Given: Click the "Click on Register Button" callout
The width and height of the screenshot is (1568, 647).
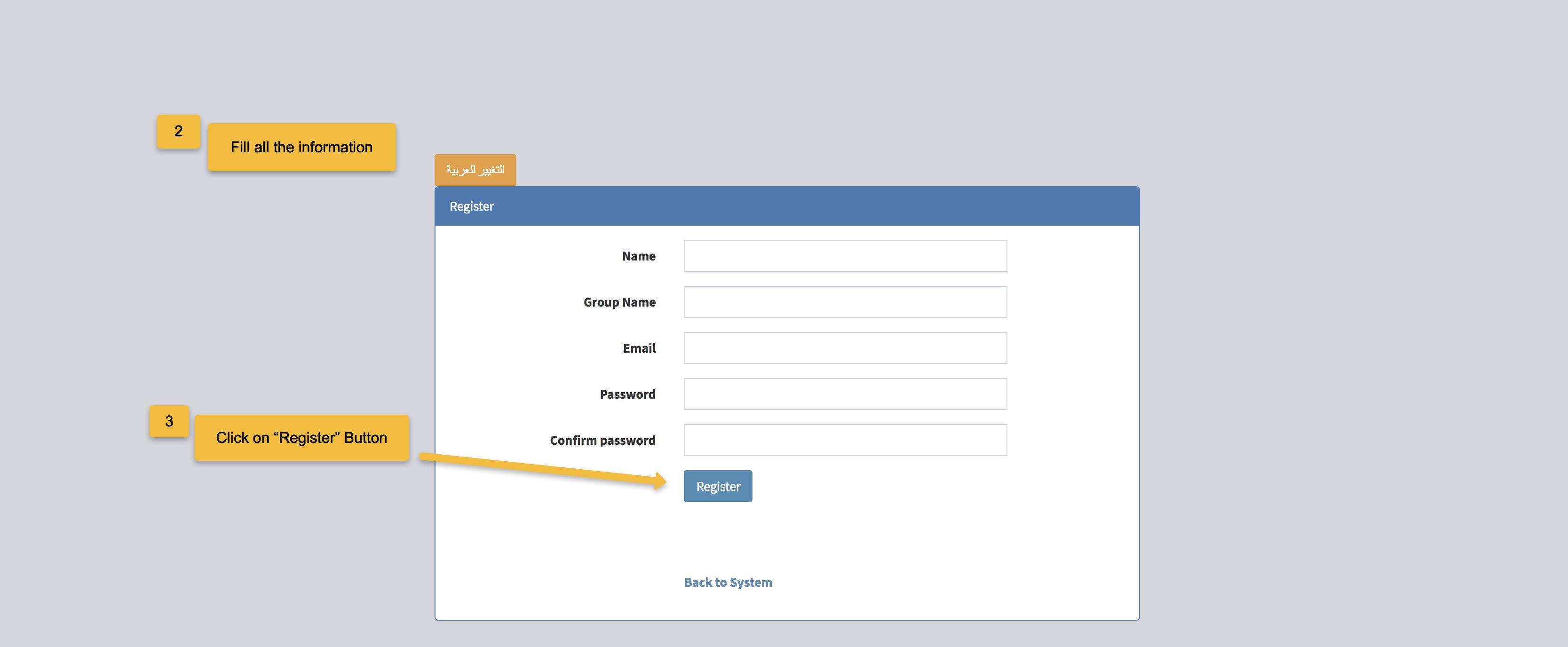Looking at the screenshot, I should (301, 438).
